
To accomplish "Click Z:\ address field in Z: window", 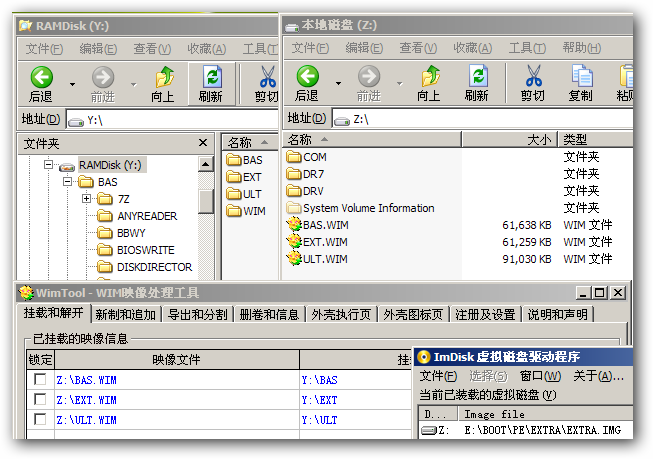I will (483, 120).
